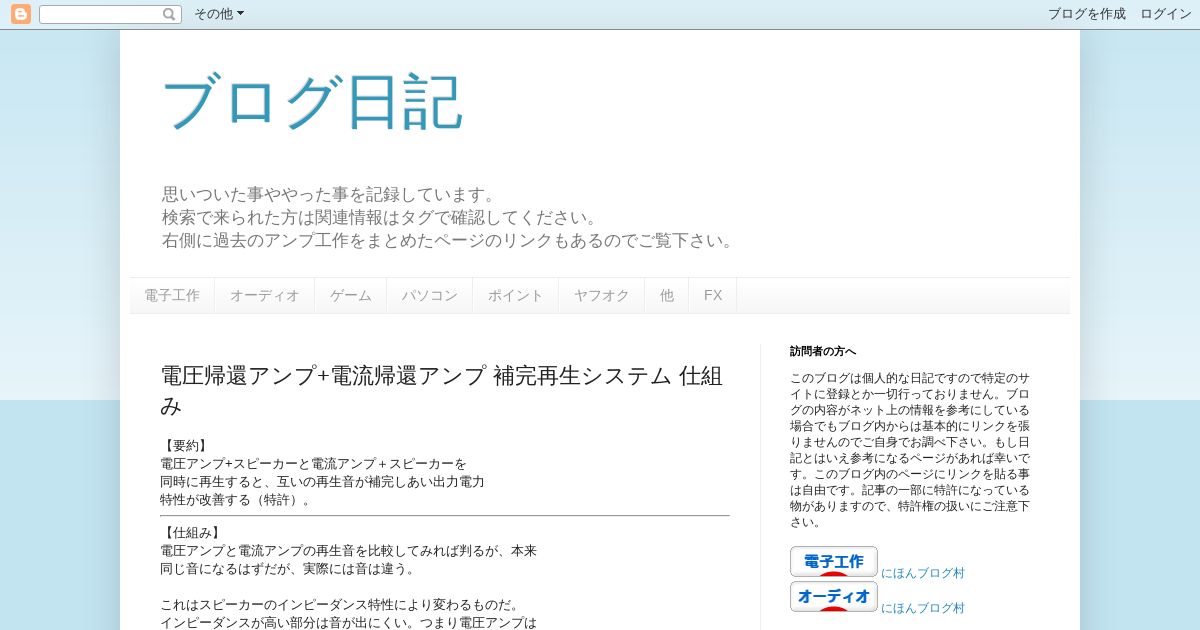
Task: Click the 【仕組み】 heading in the post
Action: click(x=190, y=533)
